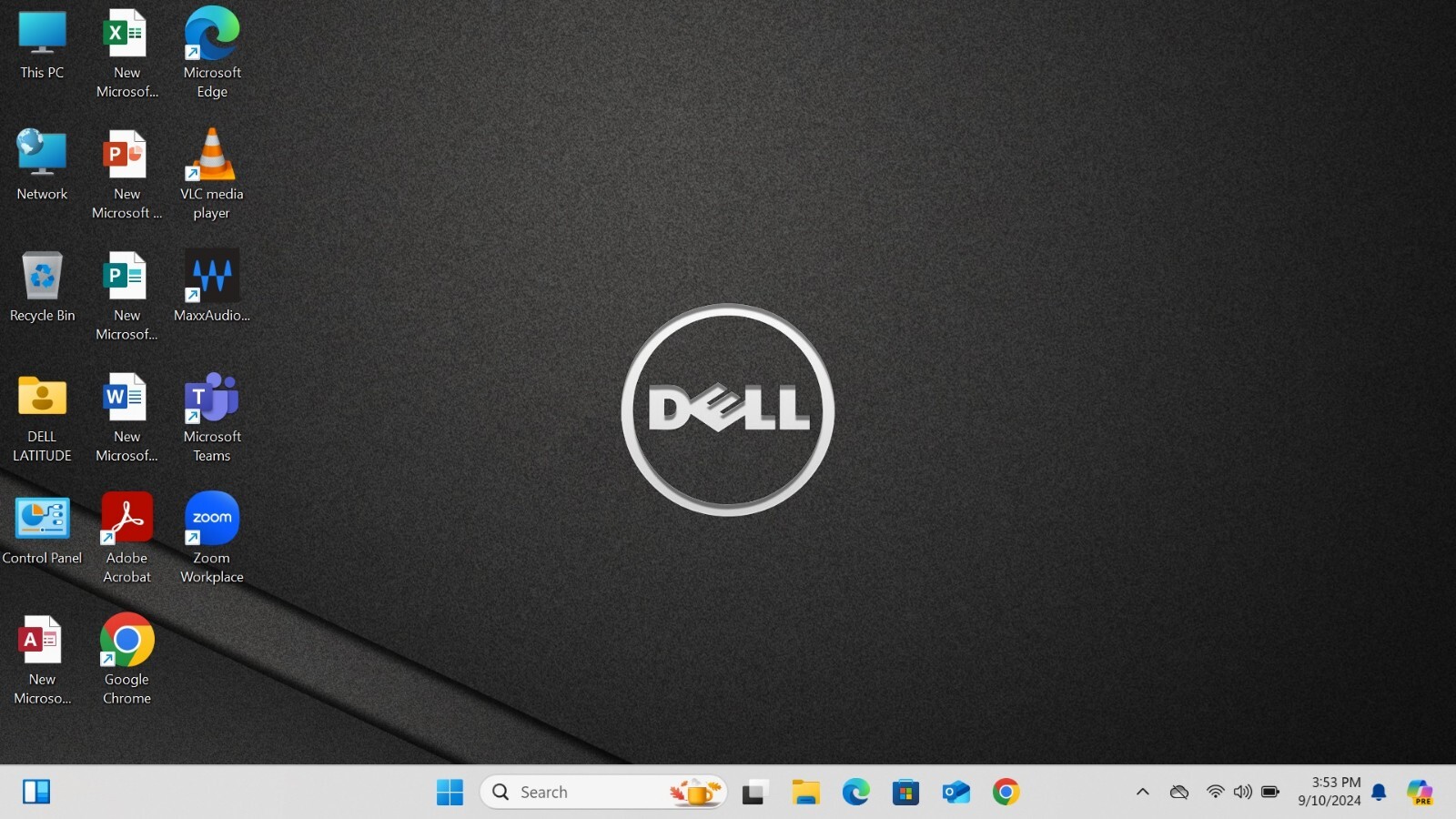This screenshot has width=1456, height=819.
Task: Select the DELL LATITUDE user folder
Action: pos(42,419)
